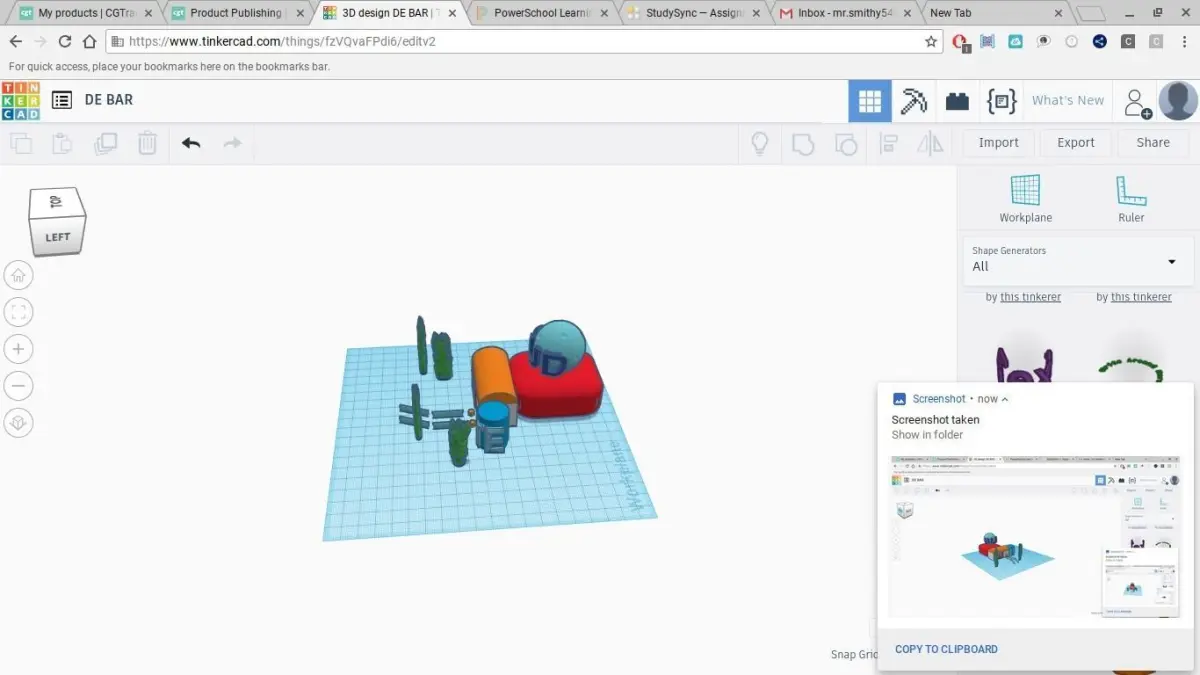Click the Import button
This screenshot has height=675, width=1200.
point(998,143)
